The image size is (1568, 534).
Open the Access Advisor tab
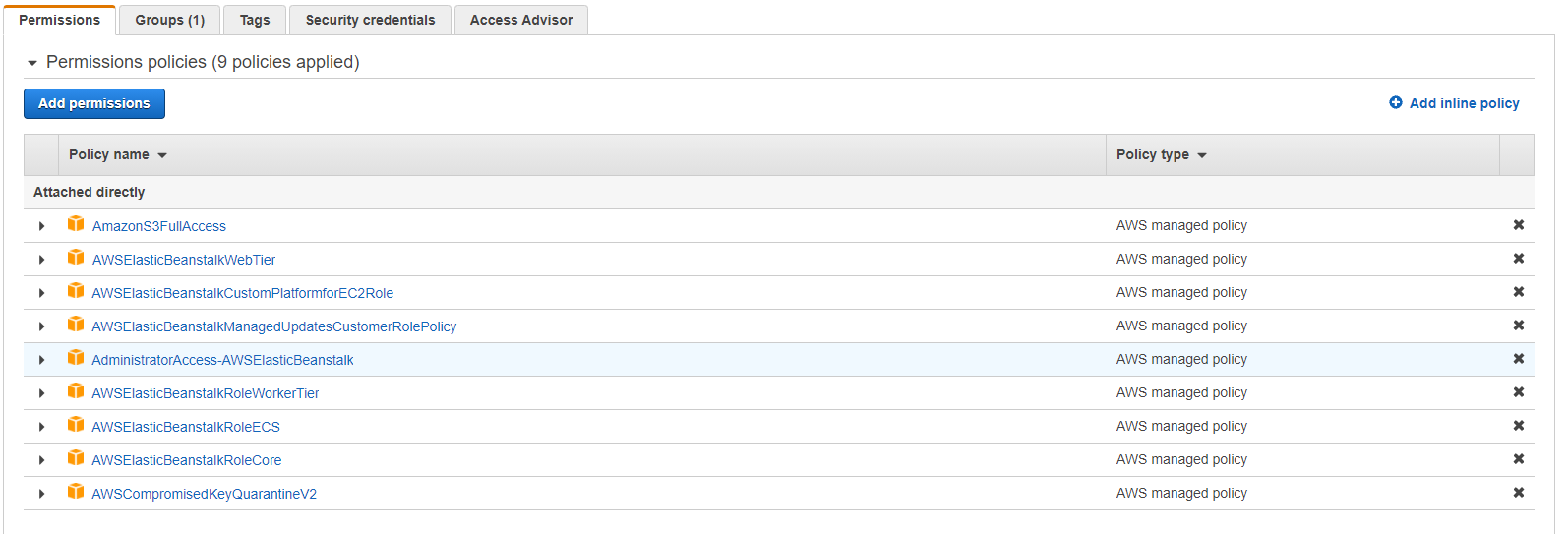pyautogui.click(x=521, y=20)
